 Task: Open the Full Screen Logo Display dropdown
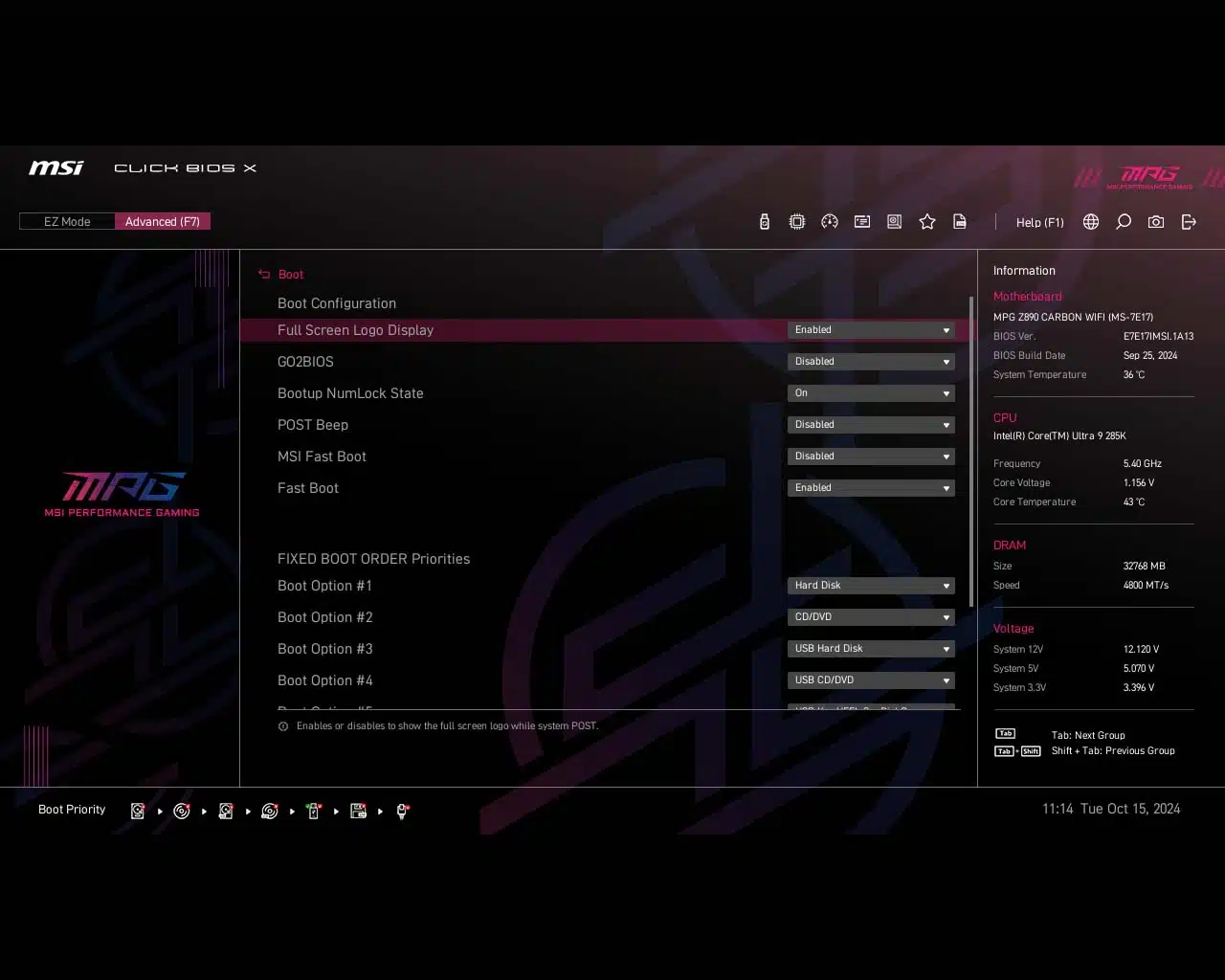[871, 330]
